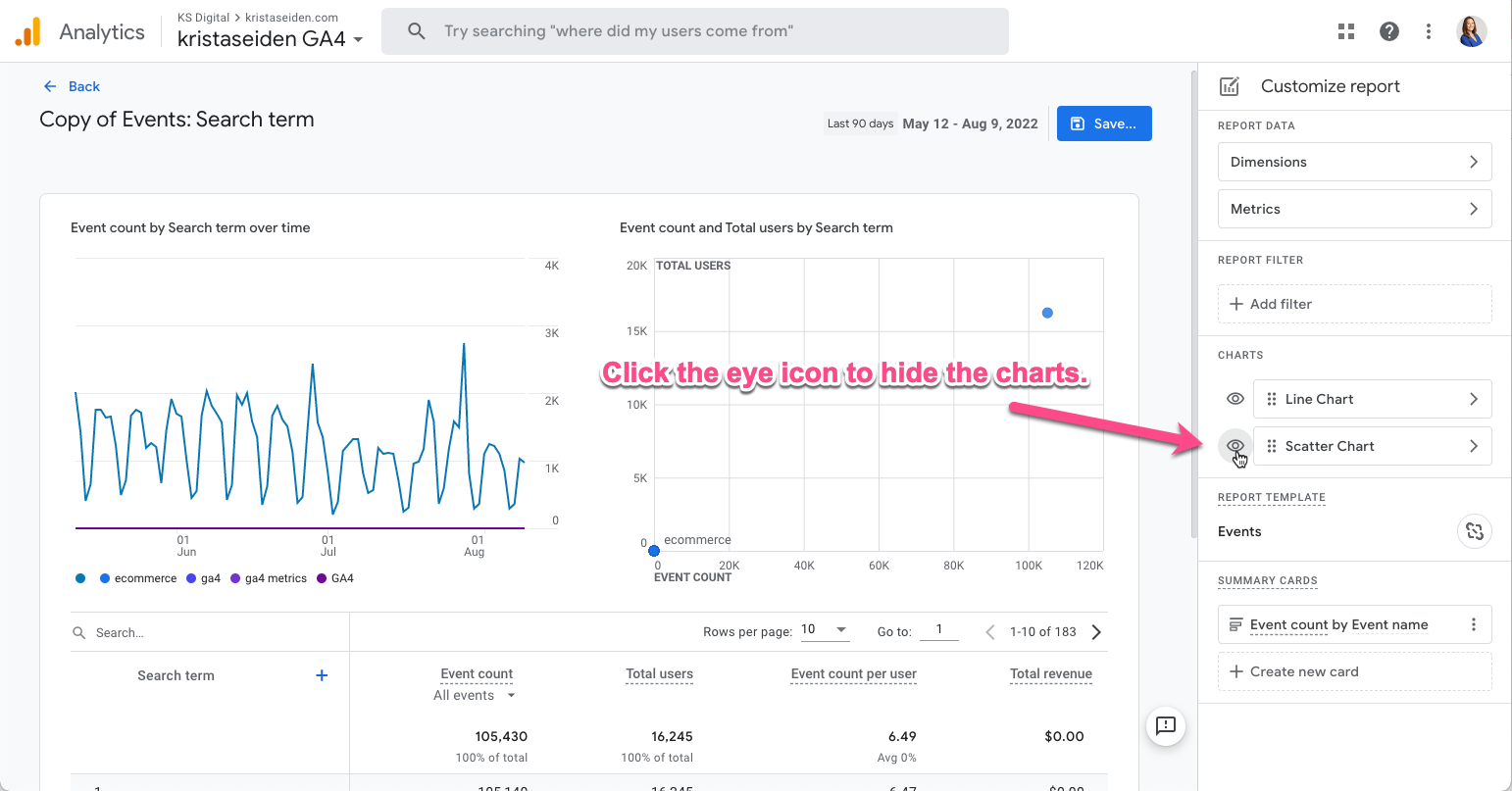
Task: Click the feedback icon button
Action: click(x=1166, y=725)
